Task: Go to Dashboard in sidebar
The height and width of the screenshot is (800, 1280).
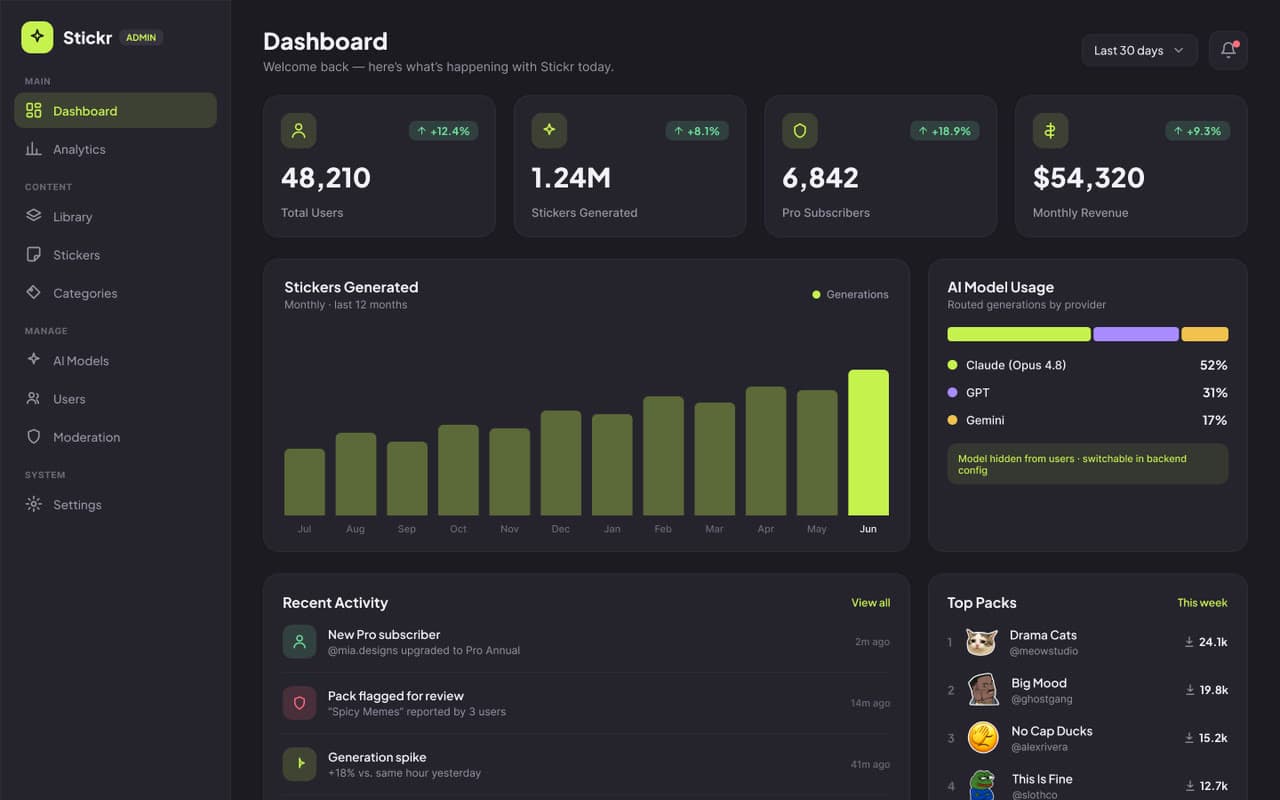Action: [x=115, y=111]
